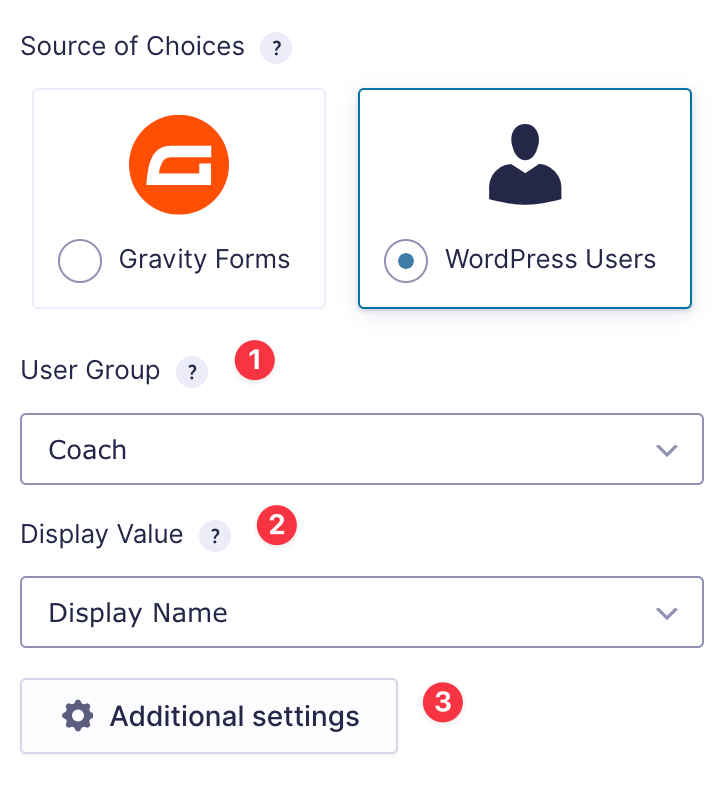
Task: Click the red number 2 badge
Action: click(277, 524)
